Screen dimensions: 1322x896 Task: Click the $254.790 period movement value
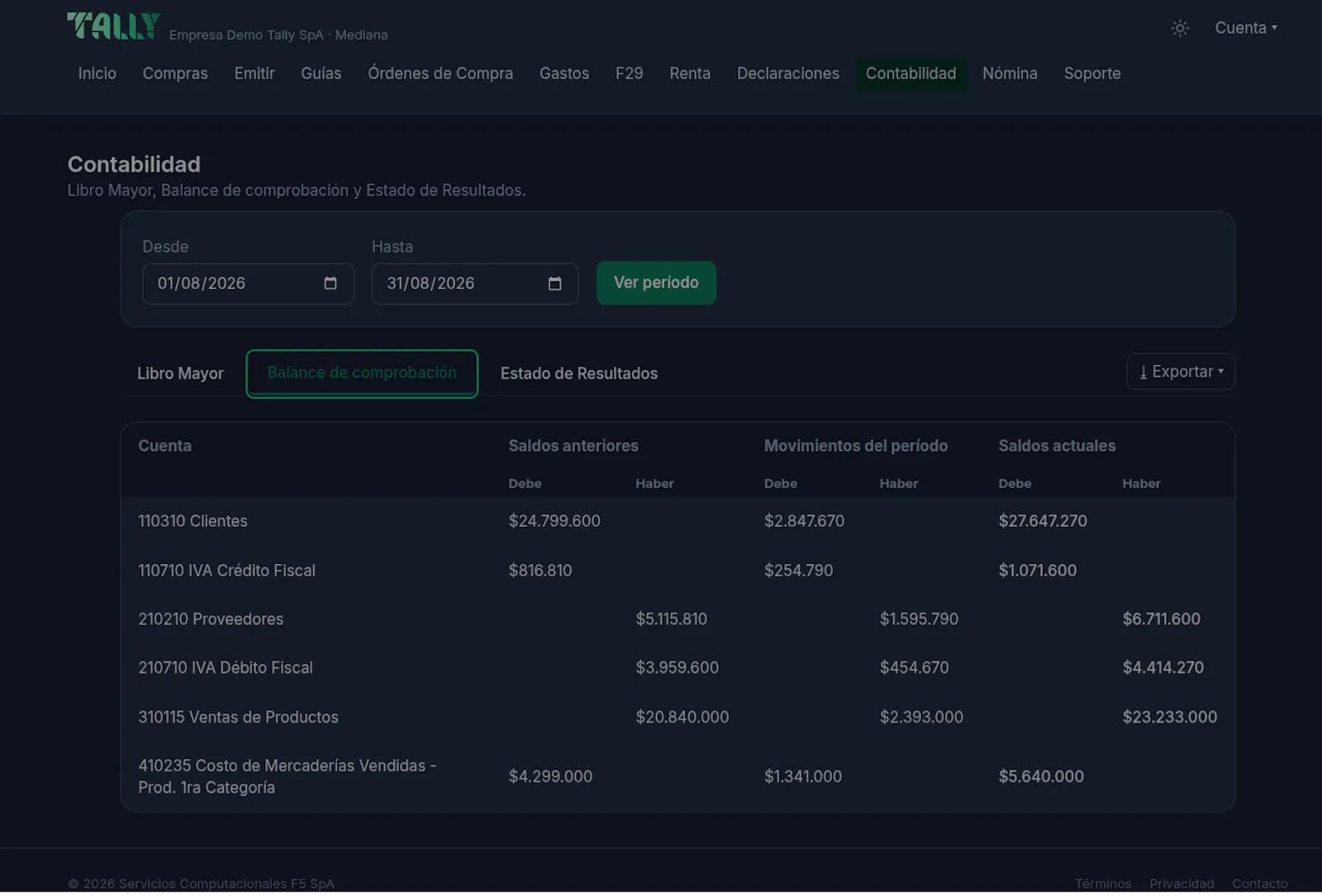tap(798, 571)
